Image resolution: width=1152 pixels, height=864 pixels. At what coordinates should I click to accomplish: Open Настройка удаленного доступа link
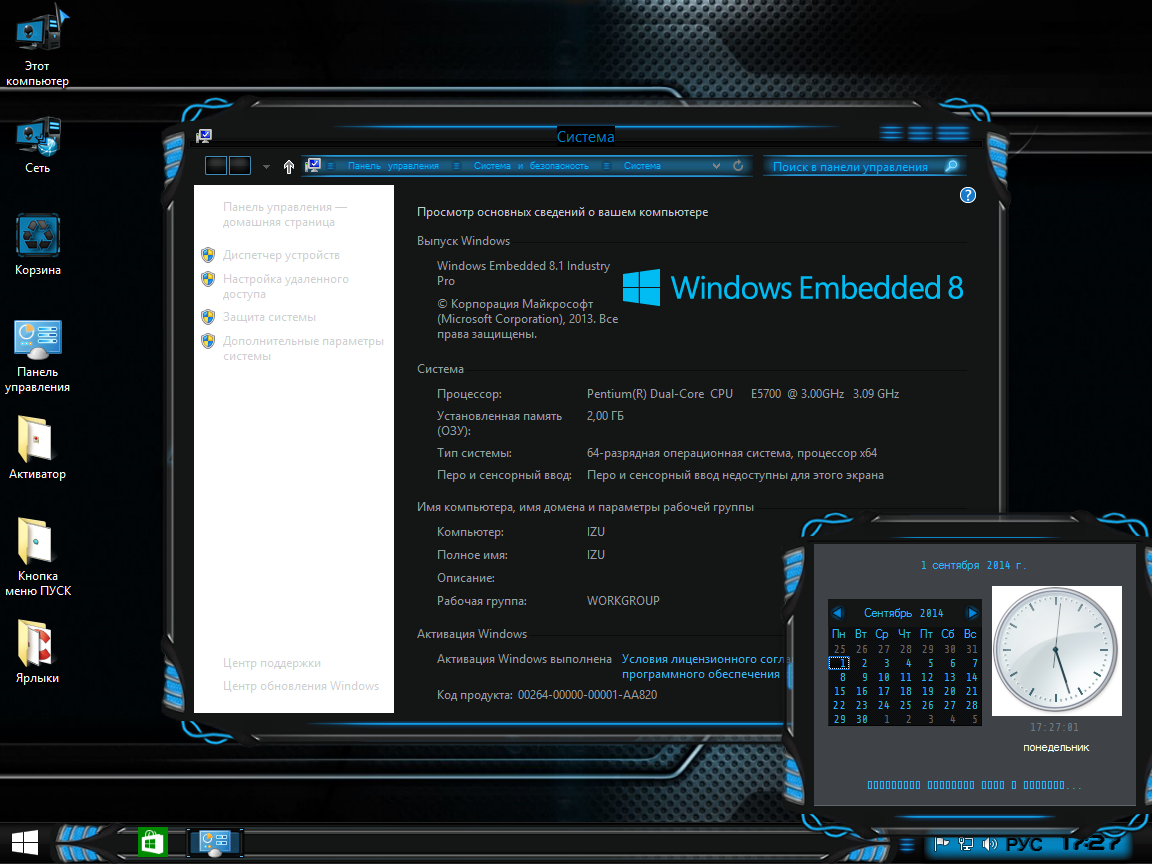click(x=286, y=287)
